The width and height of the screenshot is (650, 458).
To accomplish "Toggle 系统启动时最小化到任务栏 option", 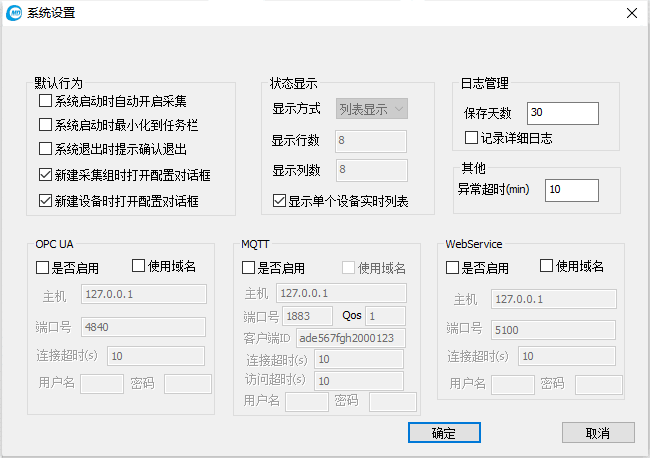I will [x=45, y=125].
